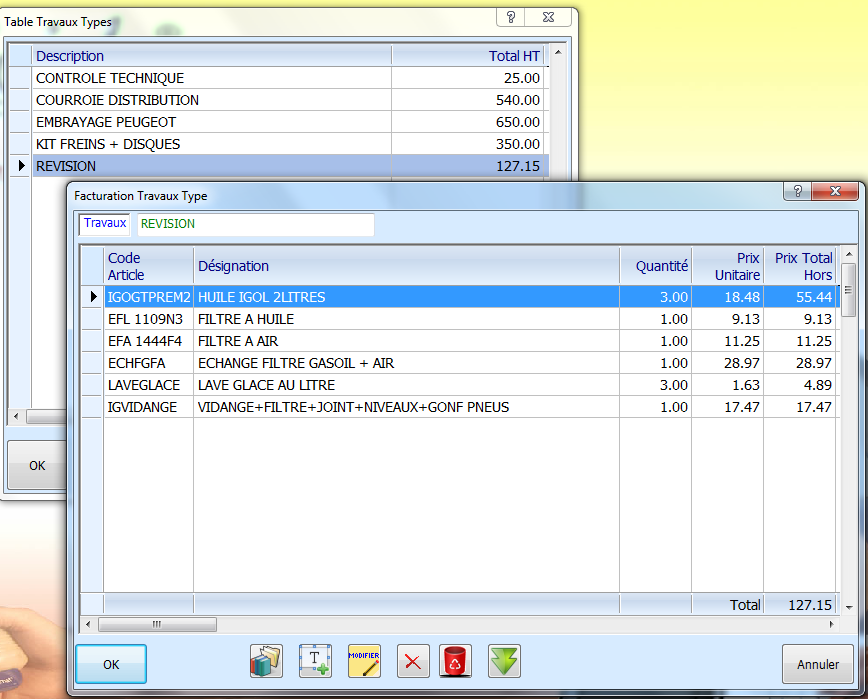Open the article catalog books icon
Image resolution: width=868 pixels, height=699 pixels.
(x=266, y=661)
